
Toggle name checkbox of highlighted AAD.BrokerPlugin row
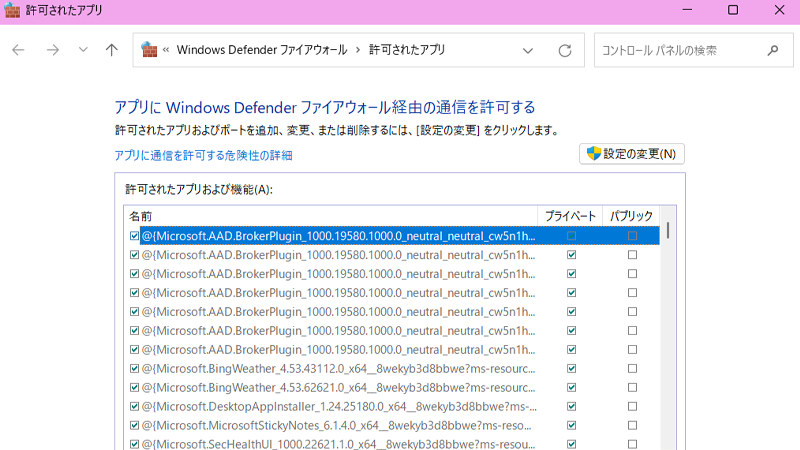pos(134,236)
